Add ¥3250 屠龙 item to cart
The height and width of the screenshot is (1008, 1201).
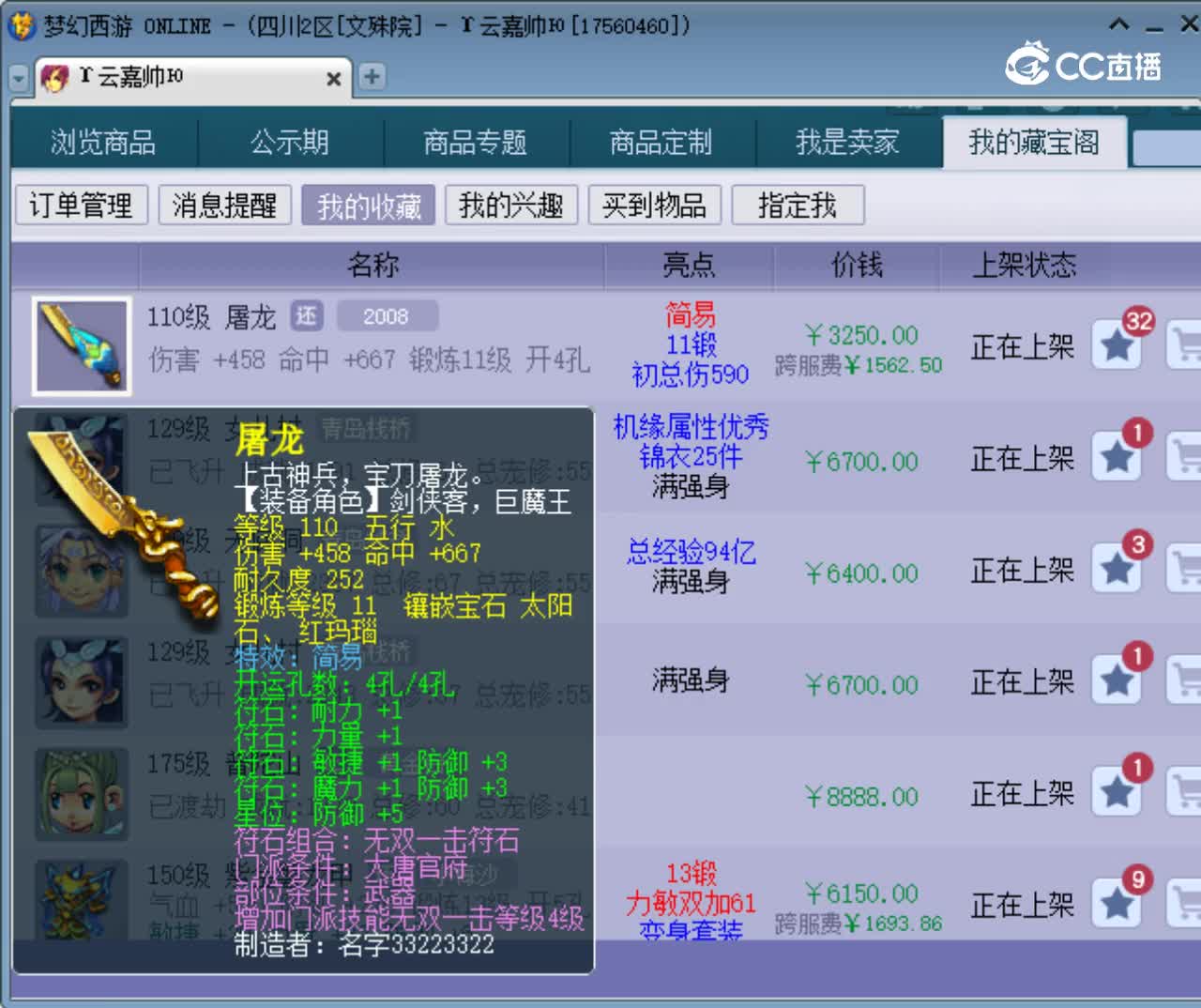tap(1184, 346)
